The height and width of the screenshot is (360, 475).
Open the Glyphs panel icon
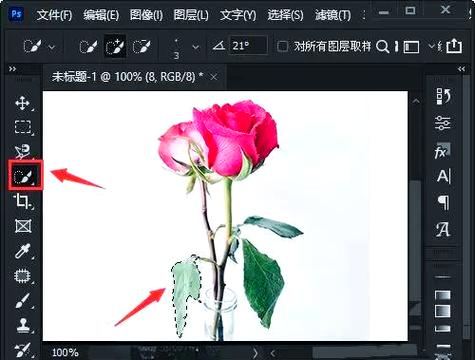pos(443,229)
